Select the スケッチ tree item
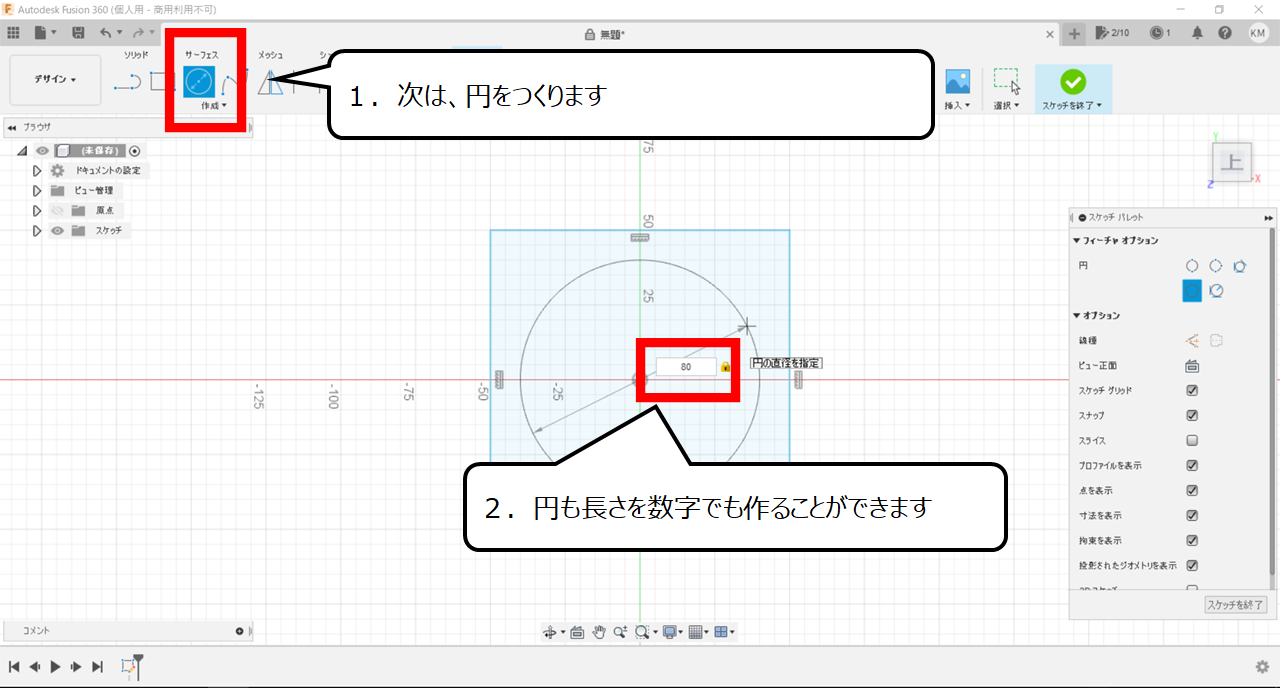The image size is (1280, 688). coord(108,231)
